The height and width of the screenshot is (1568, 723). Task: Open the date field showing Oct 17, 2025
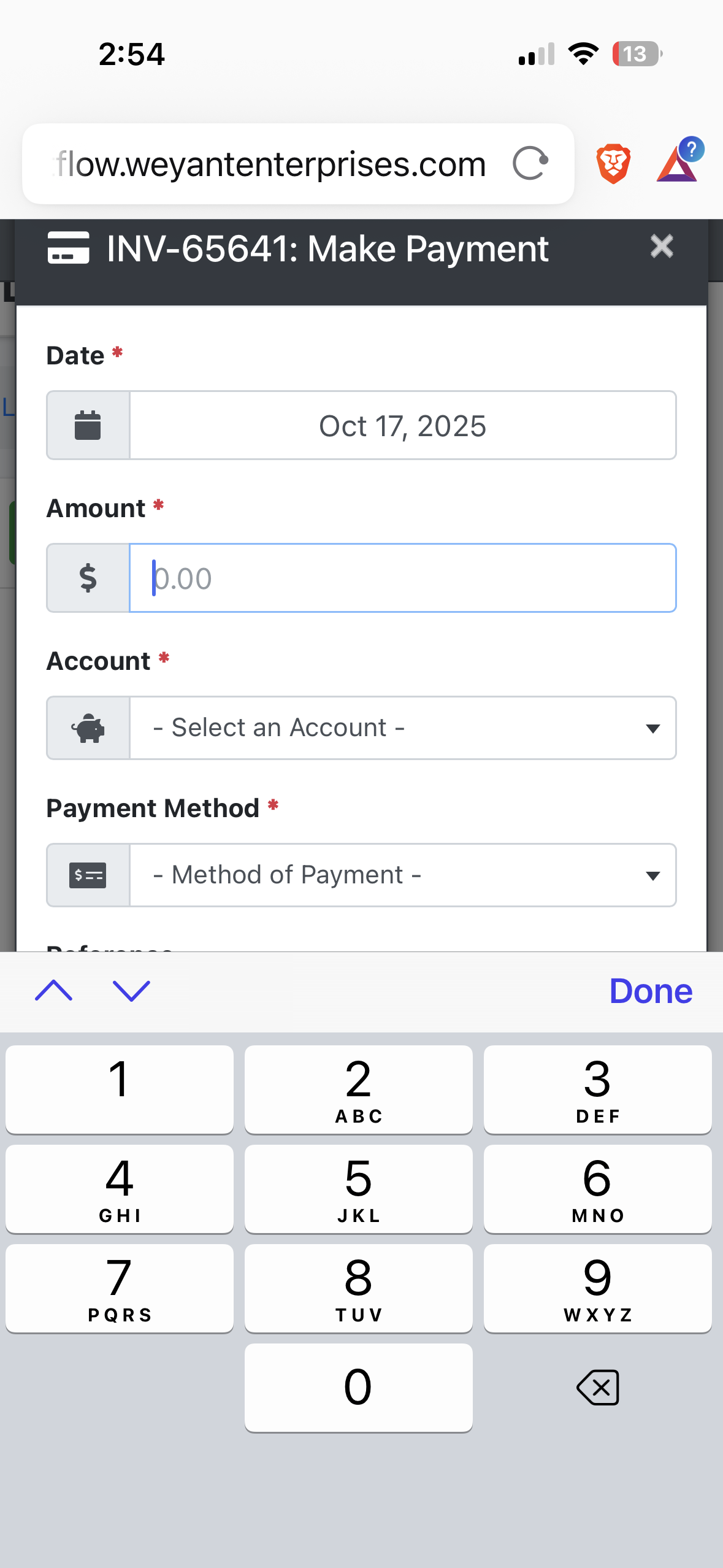pos(402,425)
